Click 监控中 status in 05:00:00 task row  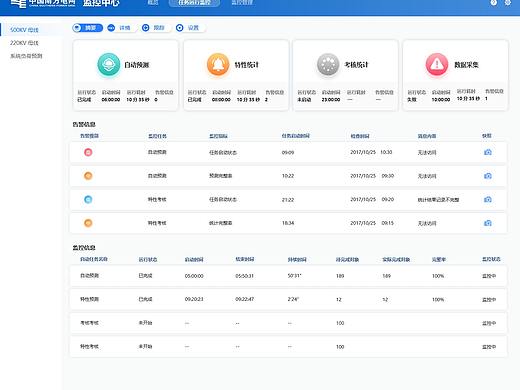coord(489,276)
